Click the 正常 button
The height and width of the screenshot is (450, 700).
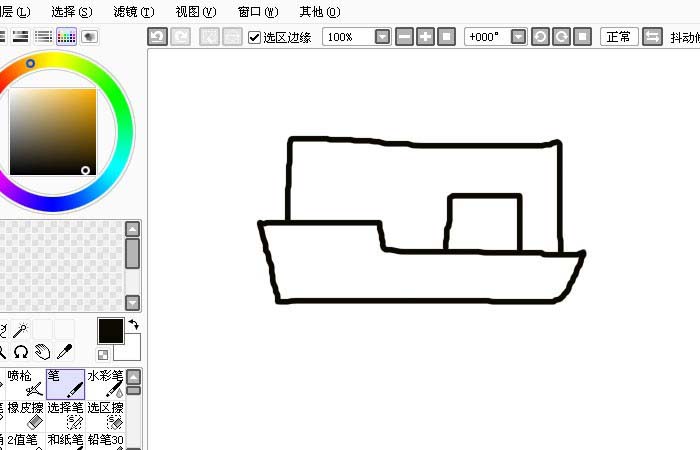pos(618,36)
